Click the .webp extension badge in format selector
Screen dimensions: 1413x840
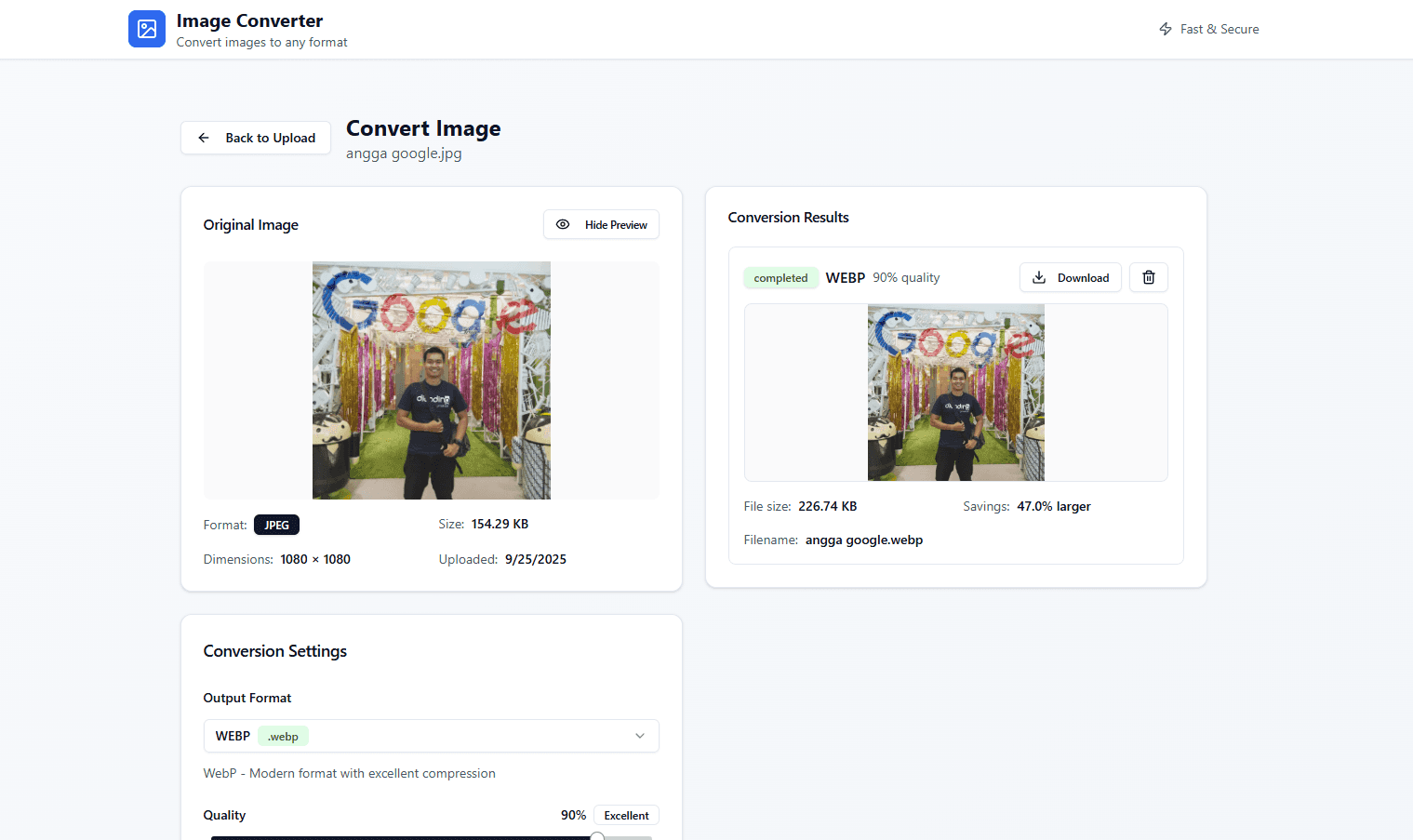coord(283,737)
